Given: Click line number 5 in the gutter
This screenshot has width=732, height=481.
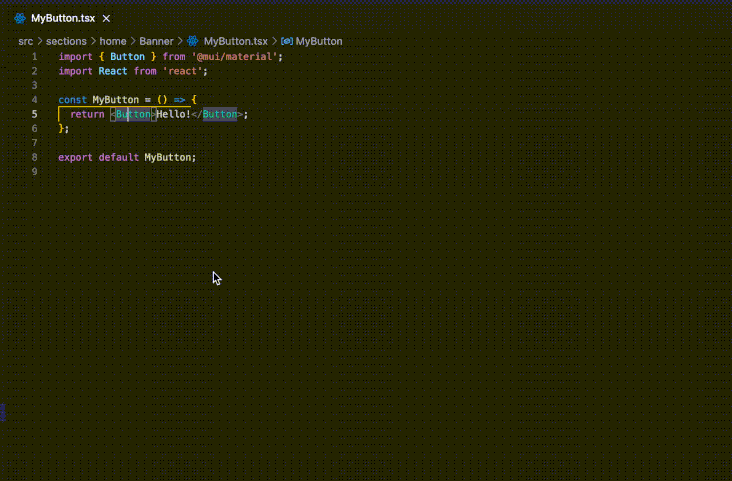Looking at the screenshot, I should click(34, 114).
